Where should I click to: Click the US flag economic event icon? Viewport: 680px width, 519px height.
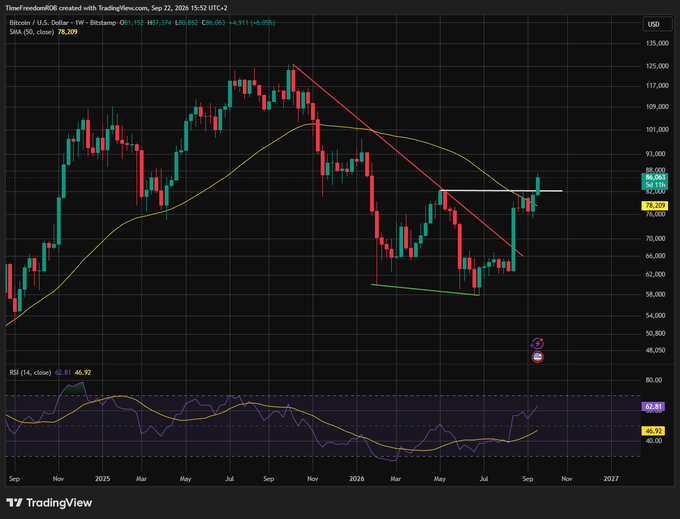[x=538, y=357]
